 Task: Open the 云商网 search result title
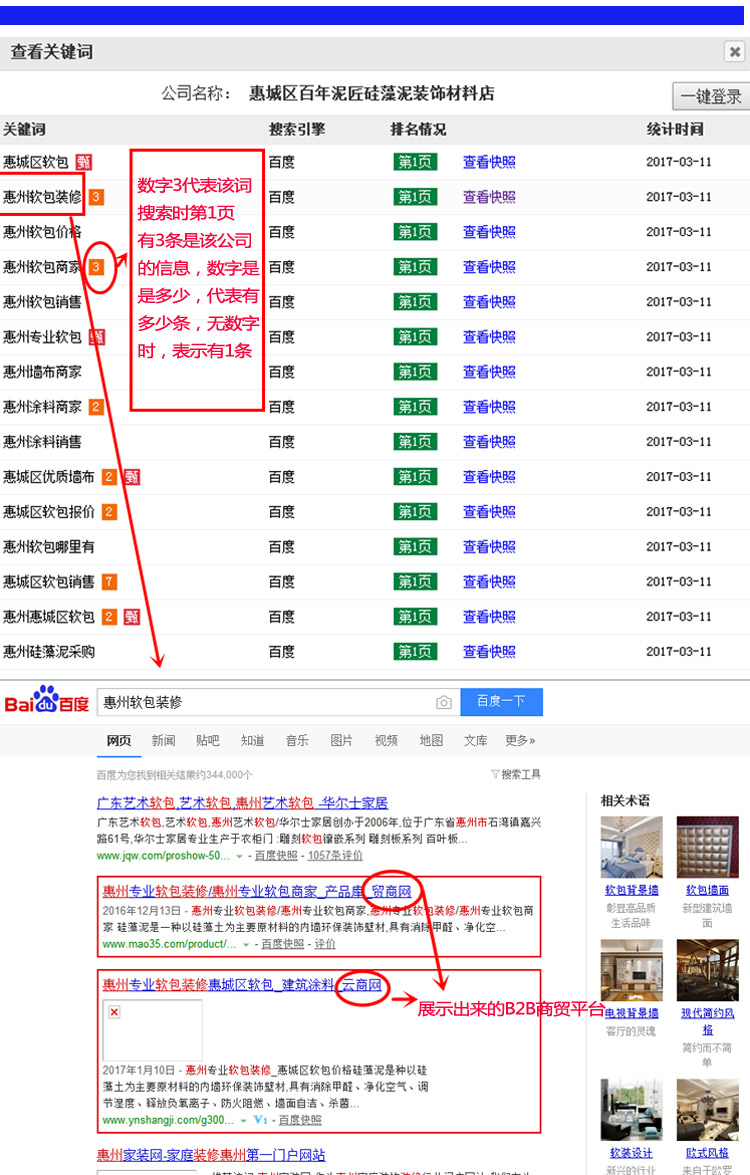pos(242,984)
